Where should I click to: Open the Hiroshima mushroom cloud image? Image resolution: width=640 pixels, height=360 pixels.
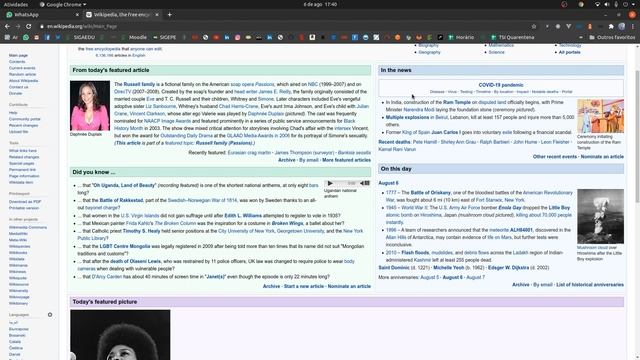pyautogui.click(x=600, y=216)
